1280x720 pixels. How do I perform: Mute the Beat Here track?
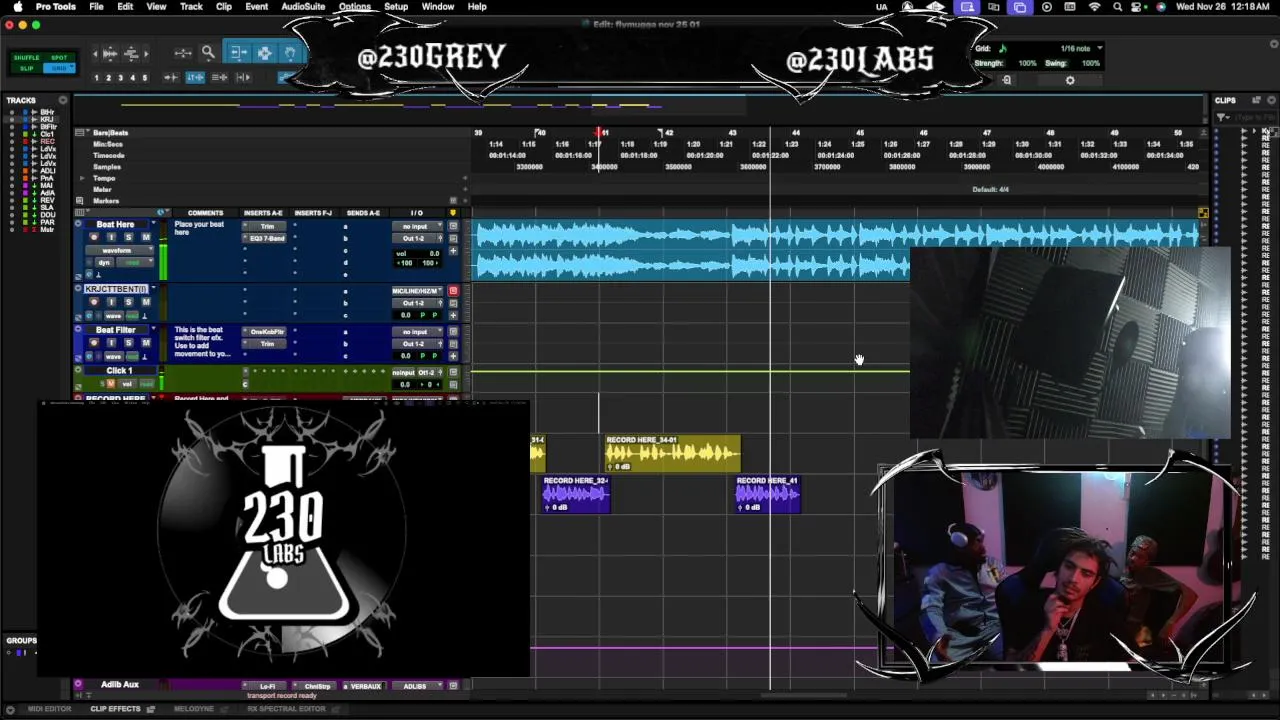145,237
